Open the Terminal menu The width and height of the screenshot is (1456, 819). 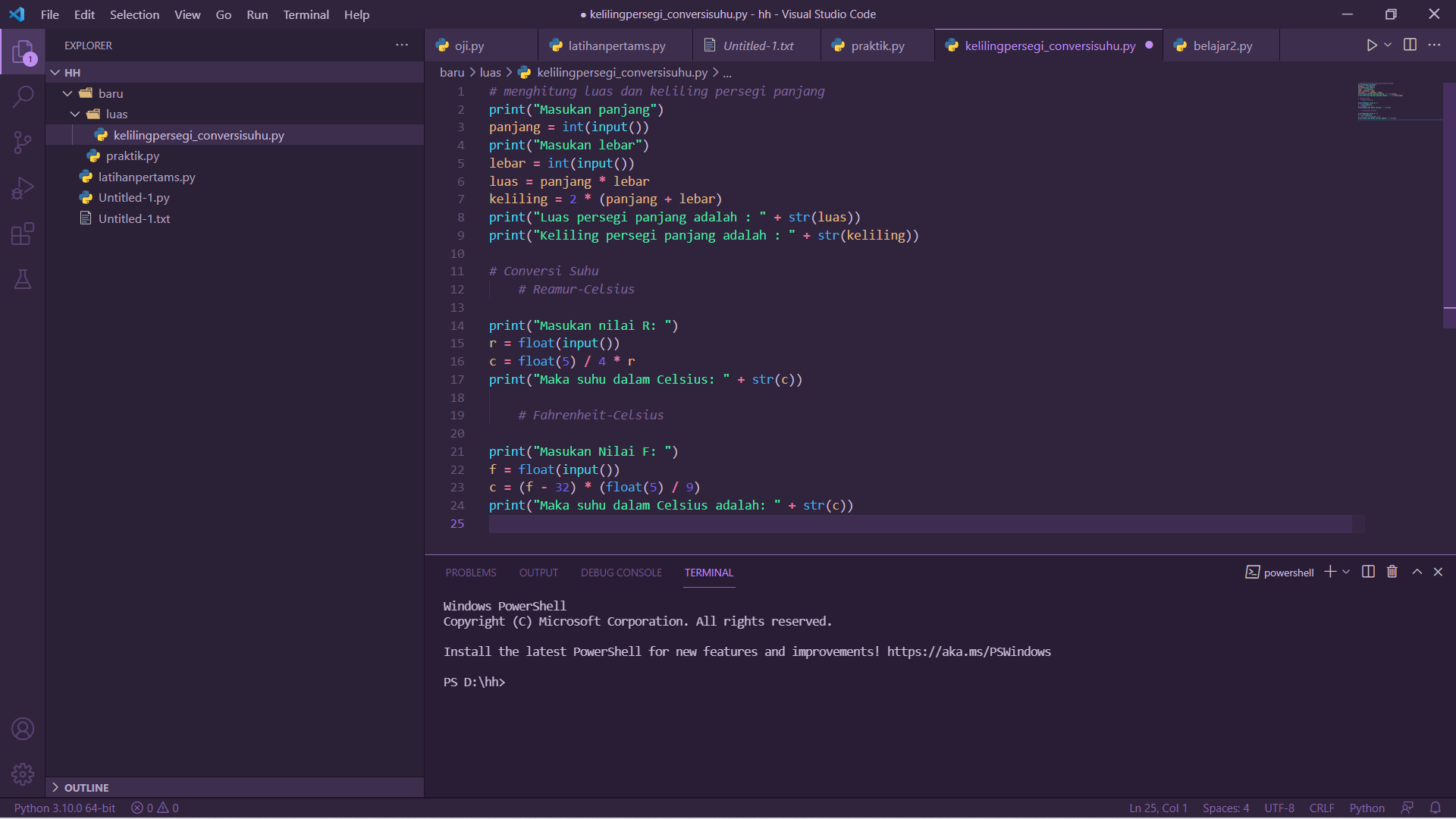(305, 14)
